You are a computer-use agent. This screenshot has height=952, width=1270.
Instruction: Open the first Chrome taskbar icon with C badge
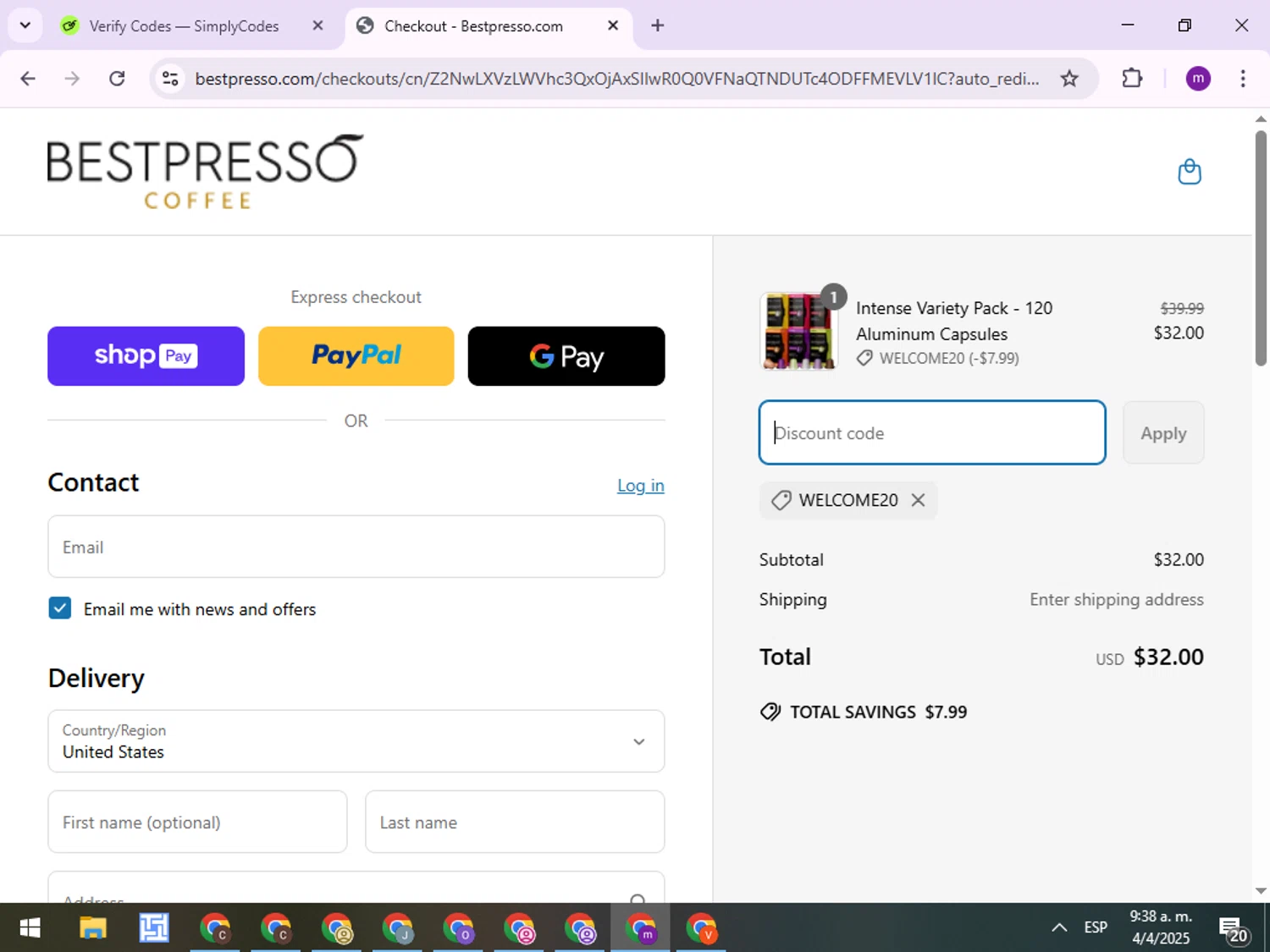point(215,928)
